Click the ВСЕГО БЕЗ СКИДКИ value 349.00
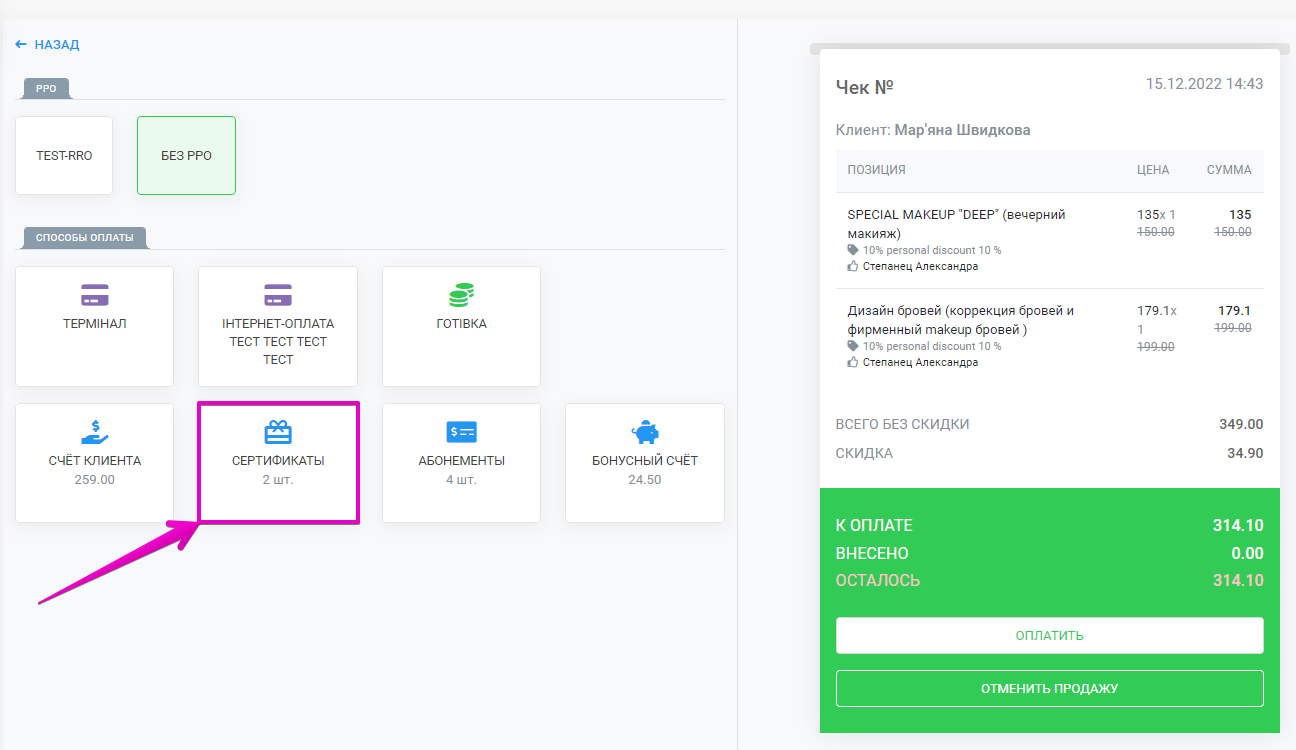 (x=1241, y=424)
